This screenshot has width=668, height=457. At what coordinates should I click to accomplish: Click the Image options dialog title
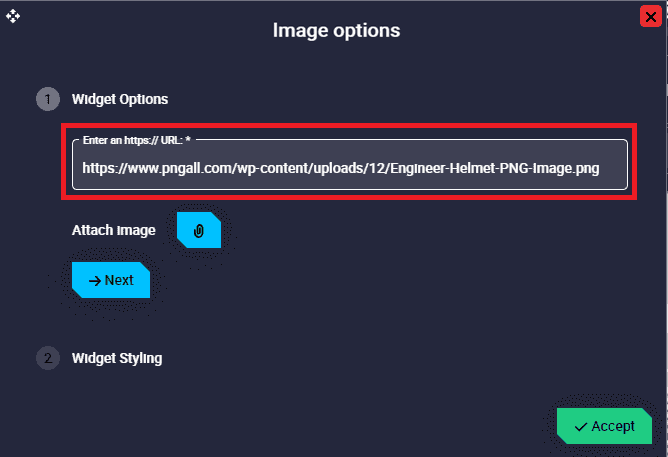coord(336,30)
